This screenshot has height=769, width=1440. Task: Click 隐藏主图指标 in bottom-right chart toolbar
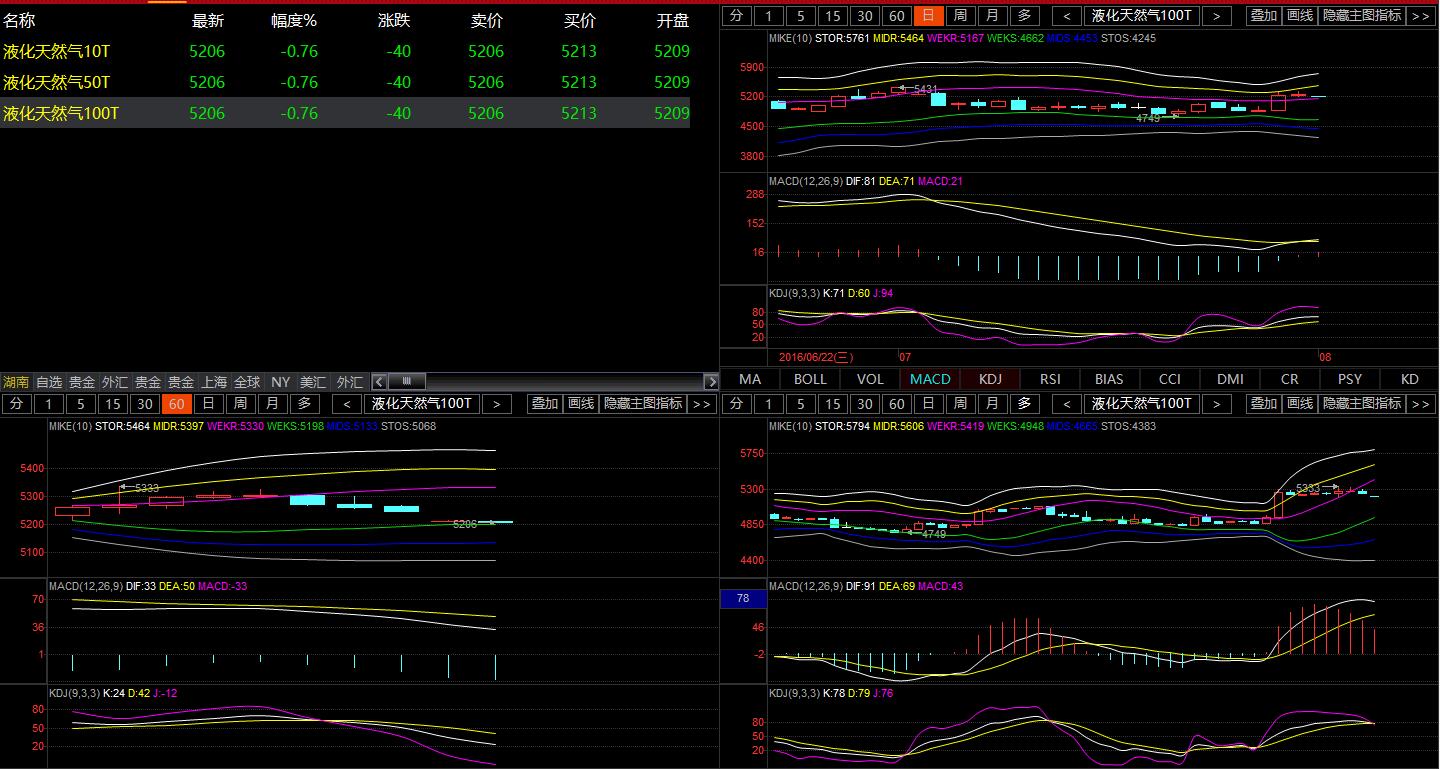1362,403
